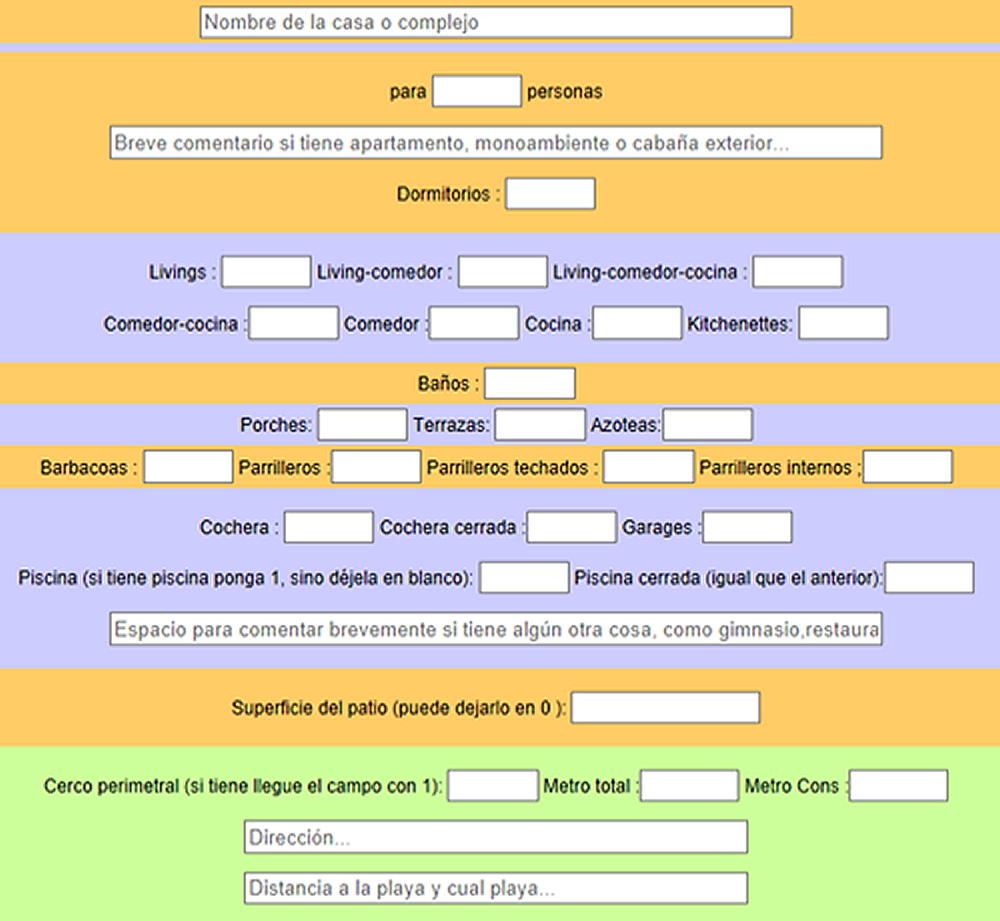Click the Breve comentario text field

click(x=496, y=142)
